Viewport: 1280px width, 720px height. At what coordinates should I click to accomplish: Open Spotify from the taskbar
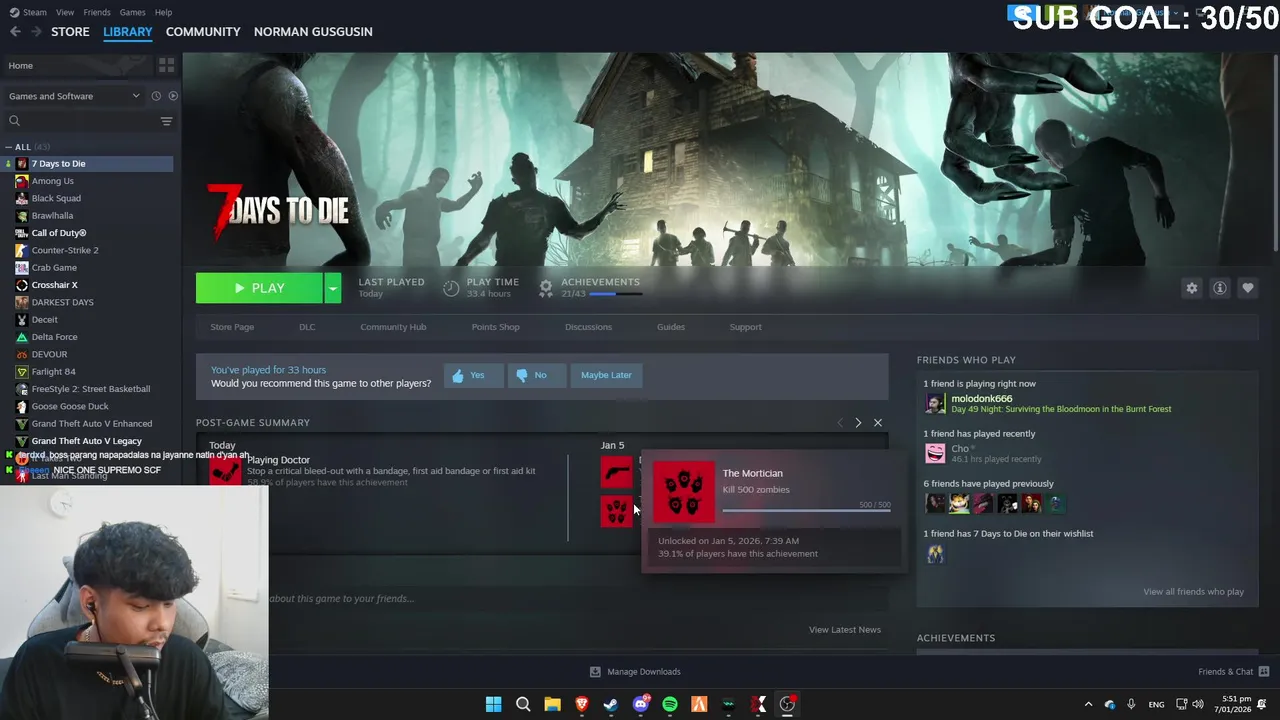point(670,704)
